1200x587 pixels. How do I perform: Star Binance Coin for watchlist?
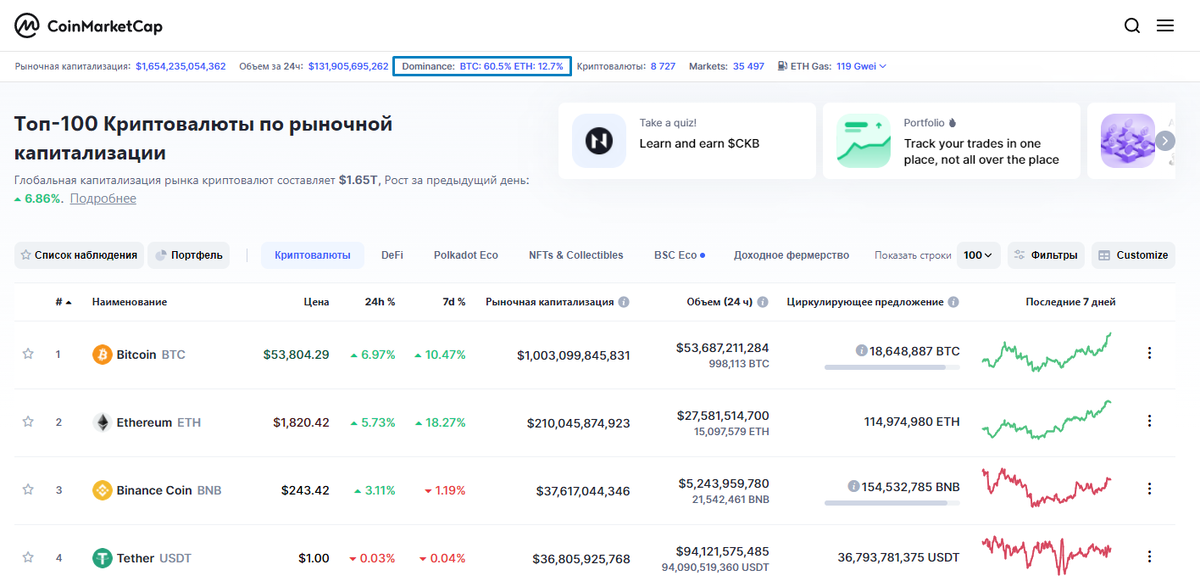(x=28, y=490)
